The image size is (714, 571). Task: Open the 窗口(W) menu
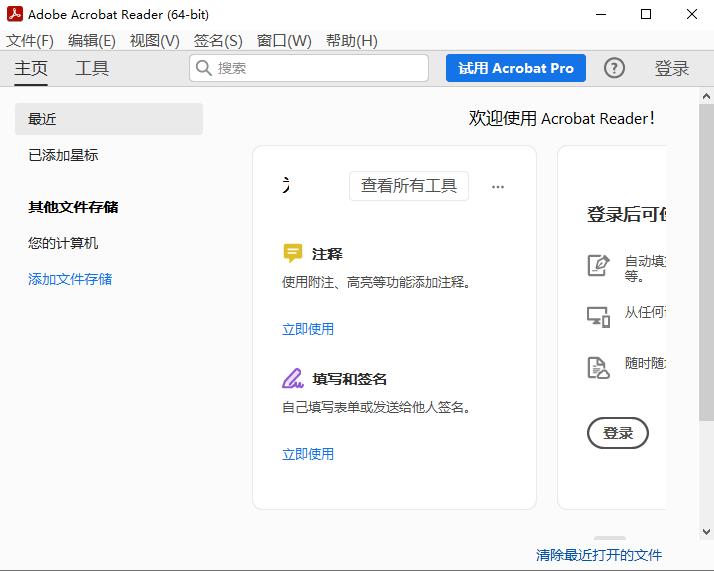(284, 41)
